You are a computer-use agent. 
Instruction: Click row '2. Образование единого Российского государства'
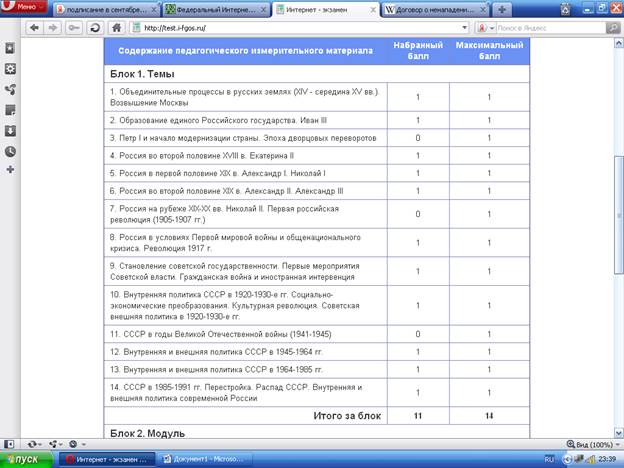click(x=317, y=120)
